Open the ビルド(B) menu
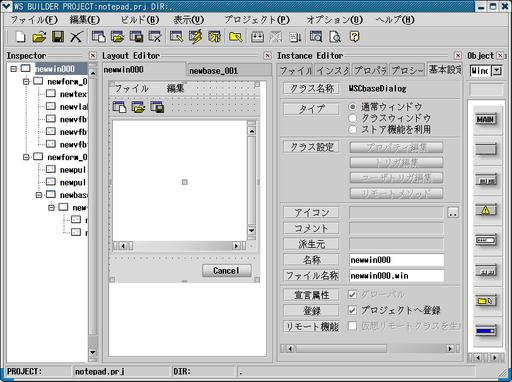The image size is (512, 382). pyautogui.click(x=140, y=20)
